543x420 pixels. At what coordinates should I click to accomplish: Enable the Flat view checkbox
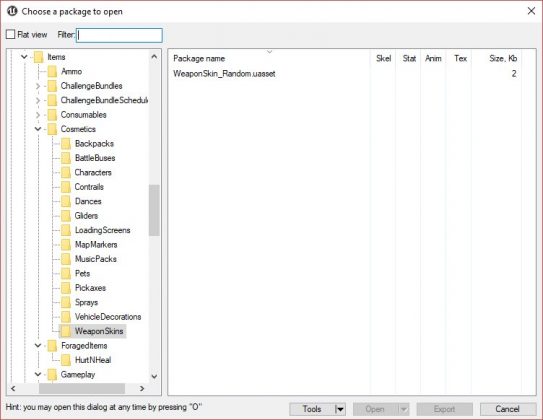click(11, 34)
